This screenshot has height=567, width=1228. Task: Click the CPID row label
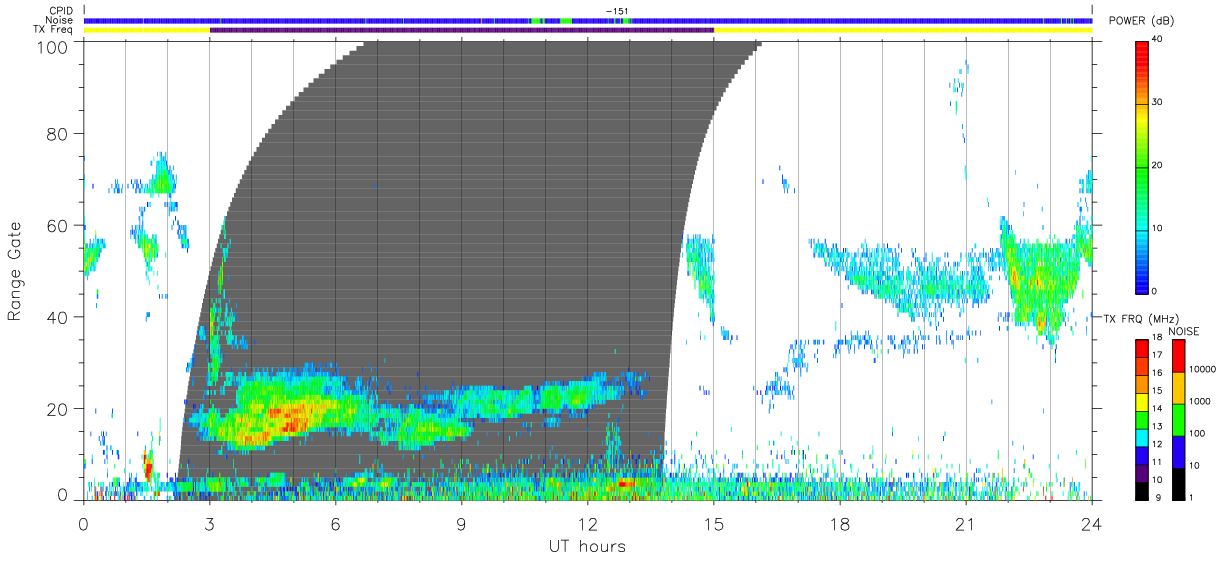point(62,11)
